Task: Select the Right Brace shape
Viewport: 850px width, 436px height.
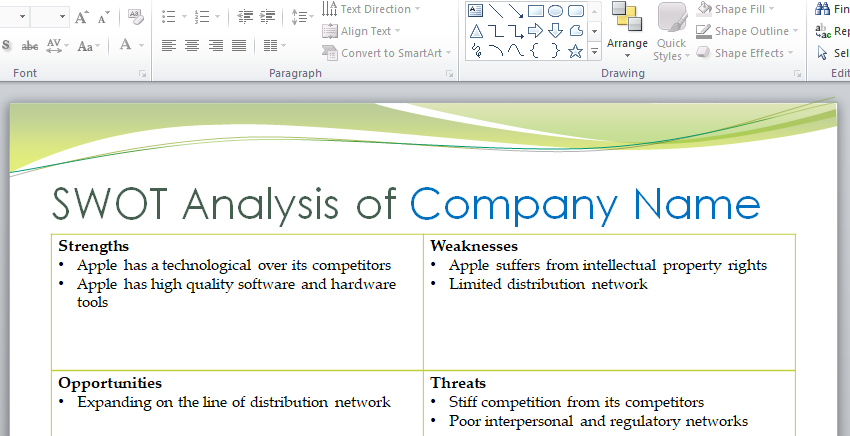Action: pyautogui.click(x=555, y=51)
